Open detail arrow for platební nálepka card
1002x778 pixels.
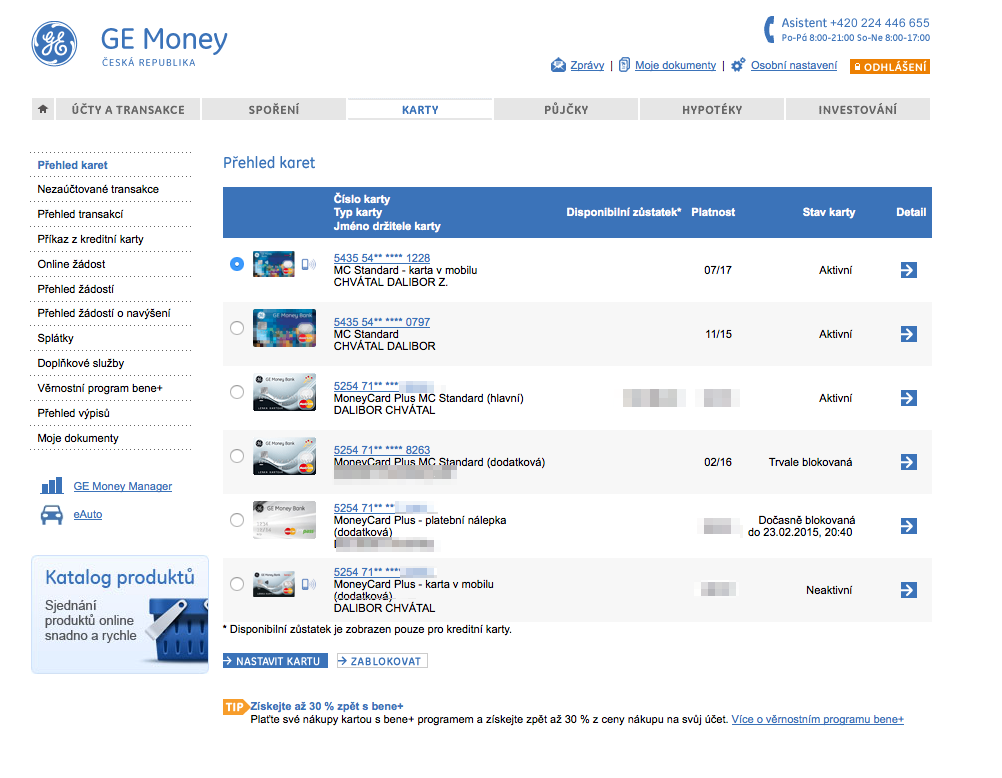tap(908, 525)
